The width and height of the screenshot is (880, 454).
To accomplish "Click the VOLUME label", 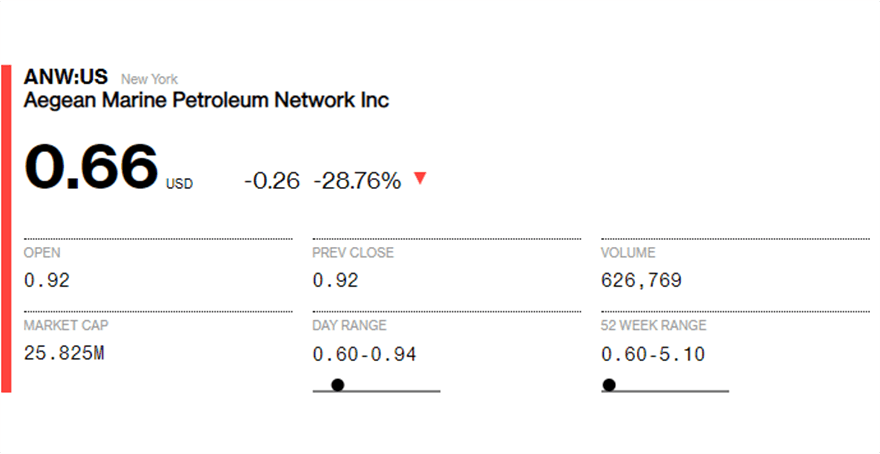I will click(626, 253).
